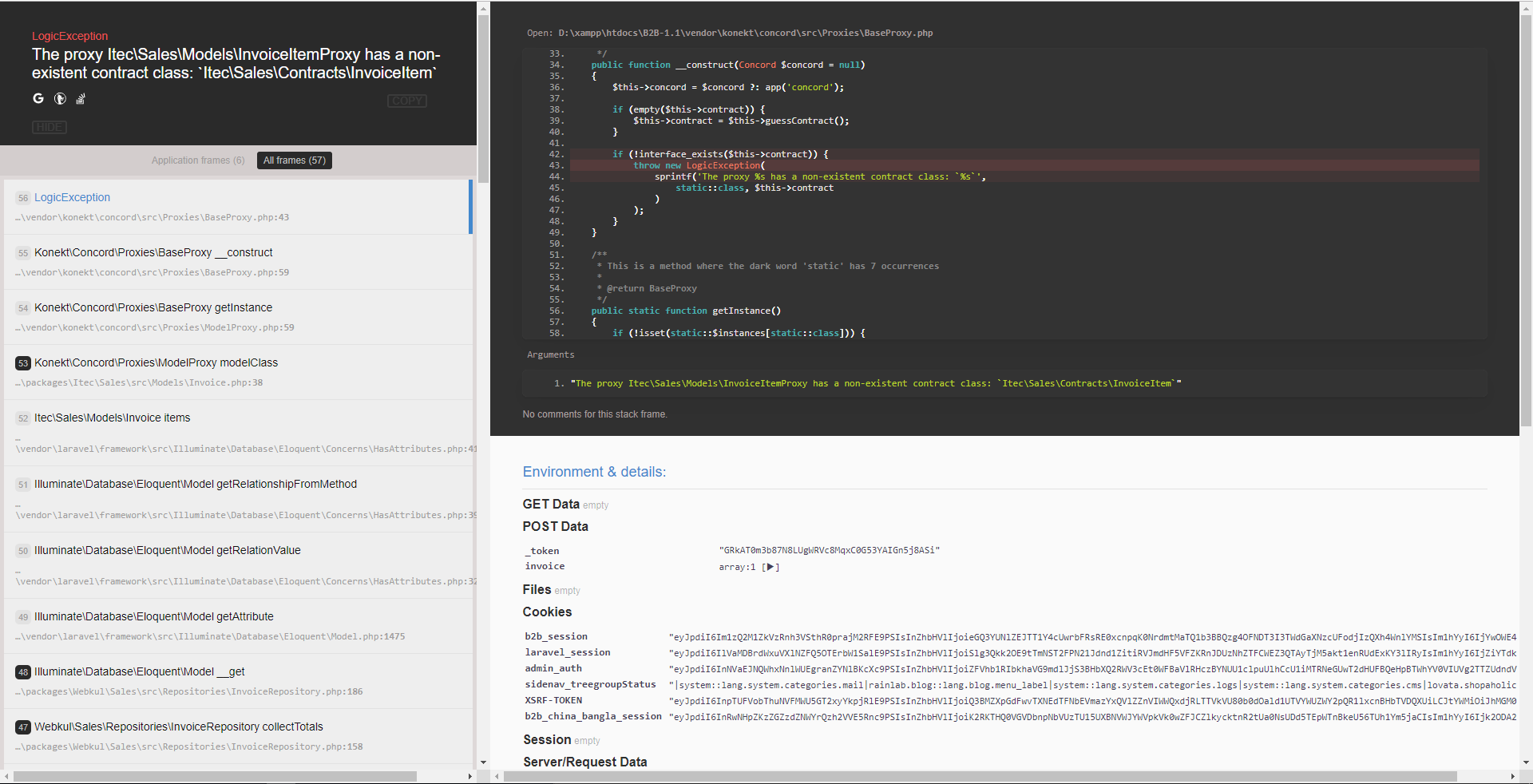Click the invoice POST key
This screenshot has height=784, width=1533.
pos(545,566)
